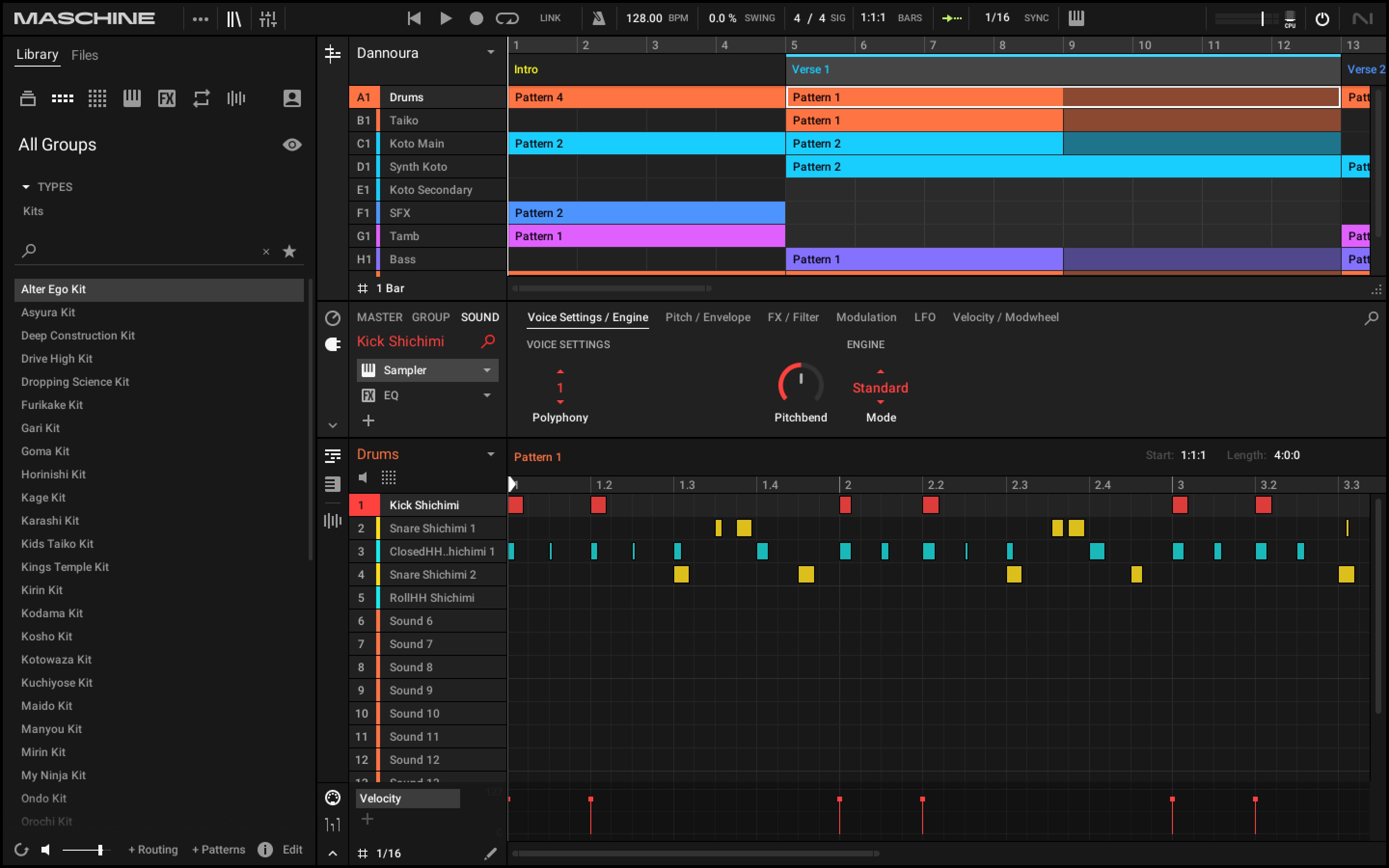The height and width of the screenshot is (868, 1389).
Task: Toggle the favorites star filter
Action: tap(289, 251)
